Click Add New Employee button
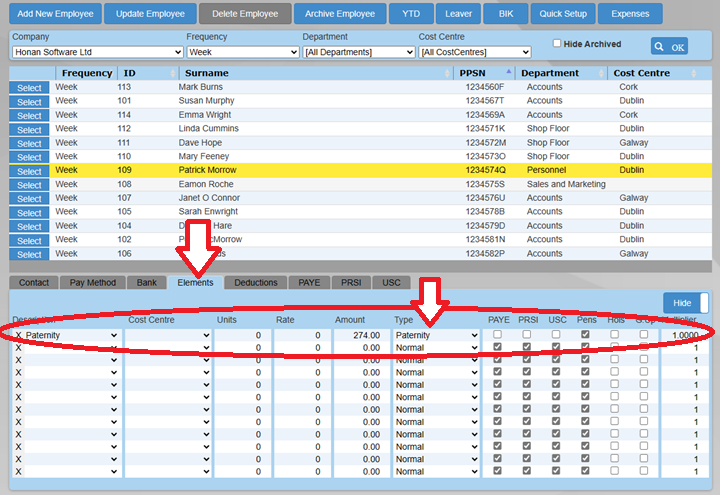Image resolution: width=720 pixels, height=495 pixels. pyautogui.click(x=56, y=14)
